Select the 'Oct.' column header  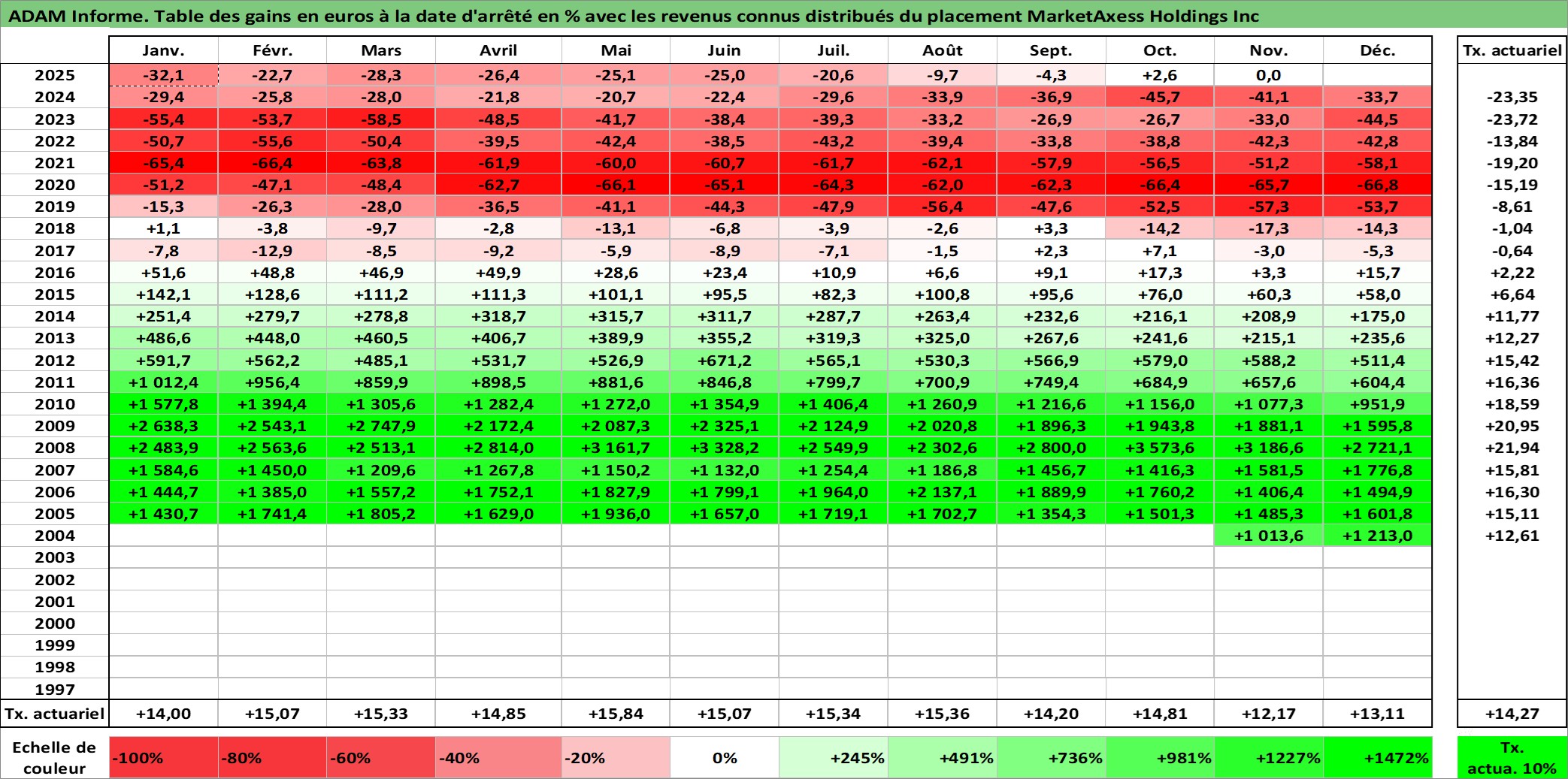[1160, 50]
